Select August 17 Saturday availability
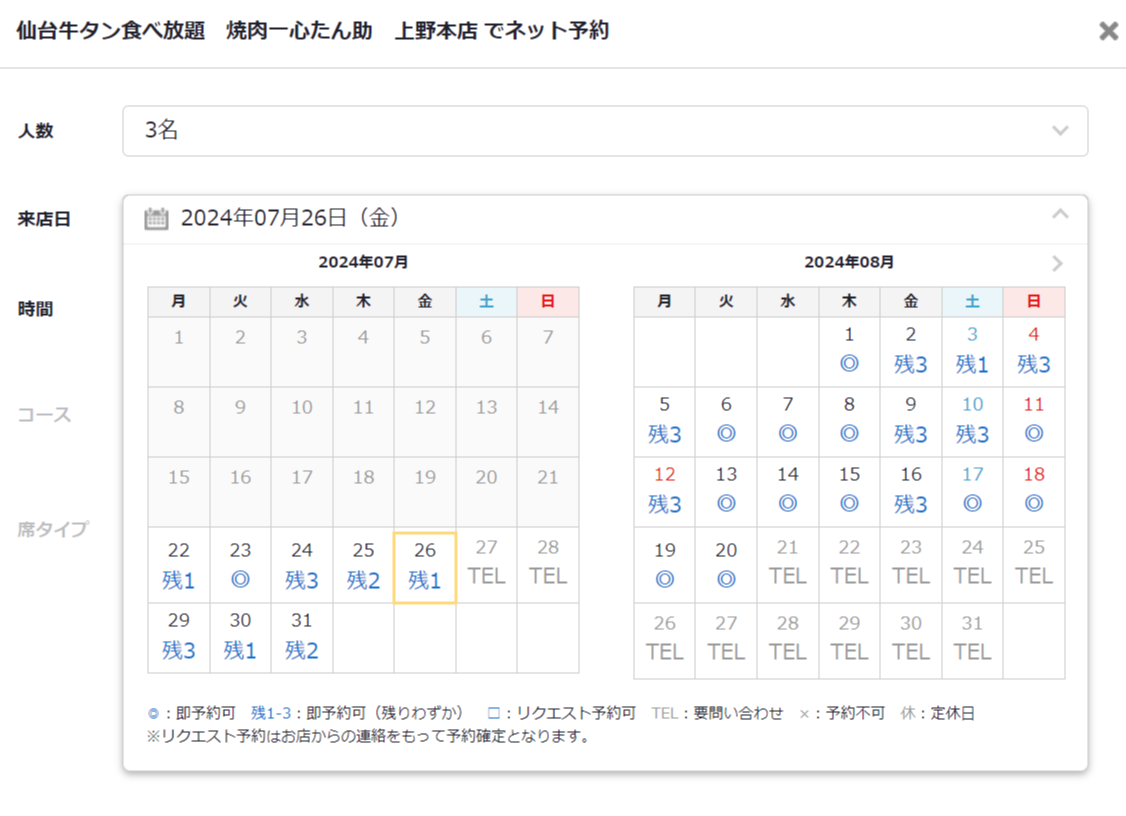The image size is (1126, 816). [x=972, y=490]
